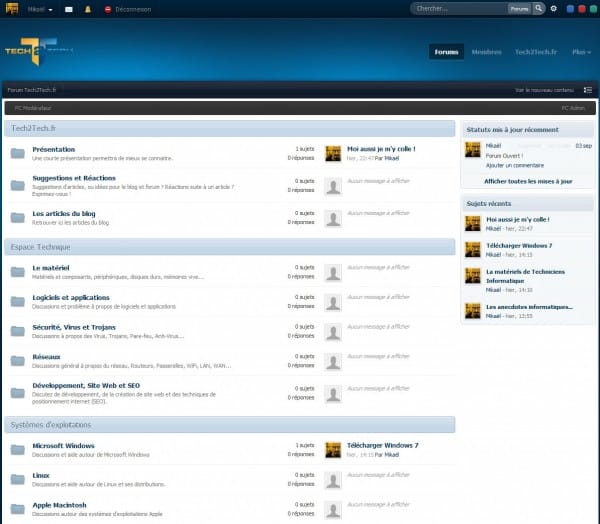Open the Sécurité, Virus et Trojans forum

(73, 327)
